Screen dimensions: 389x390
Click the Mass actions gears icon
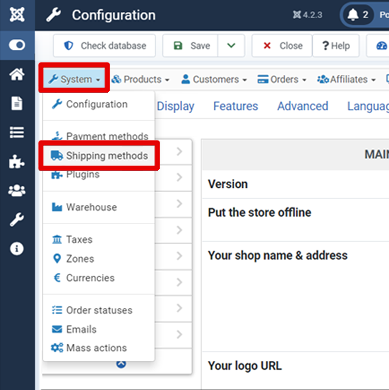pyautogui.click(x=57, y=348)
